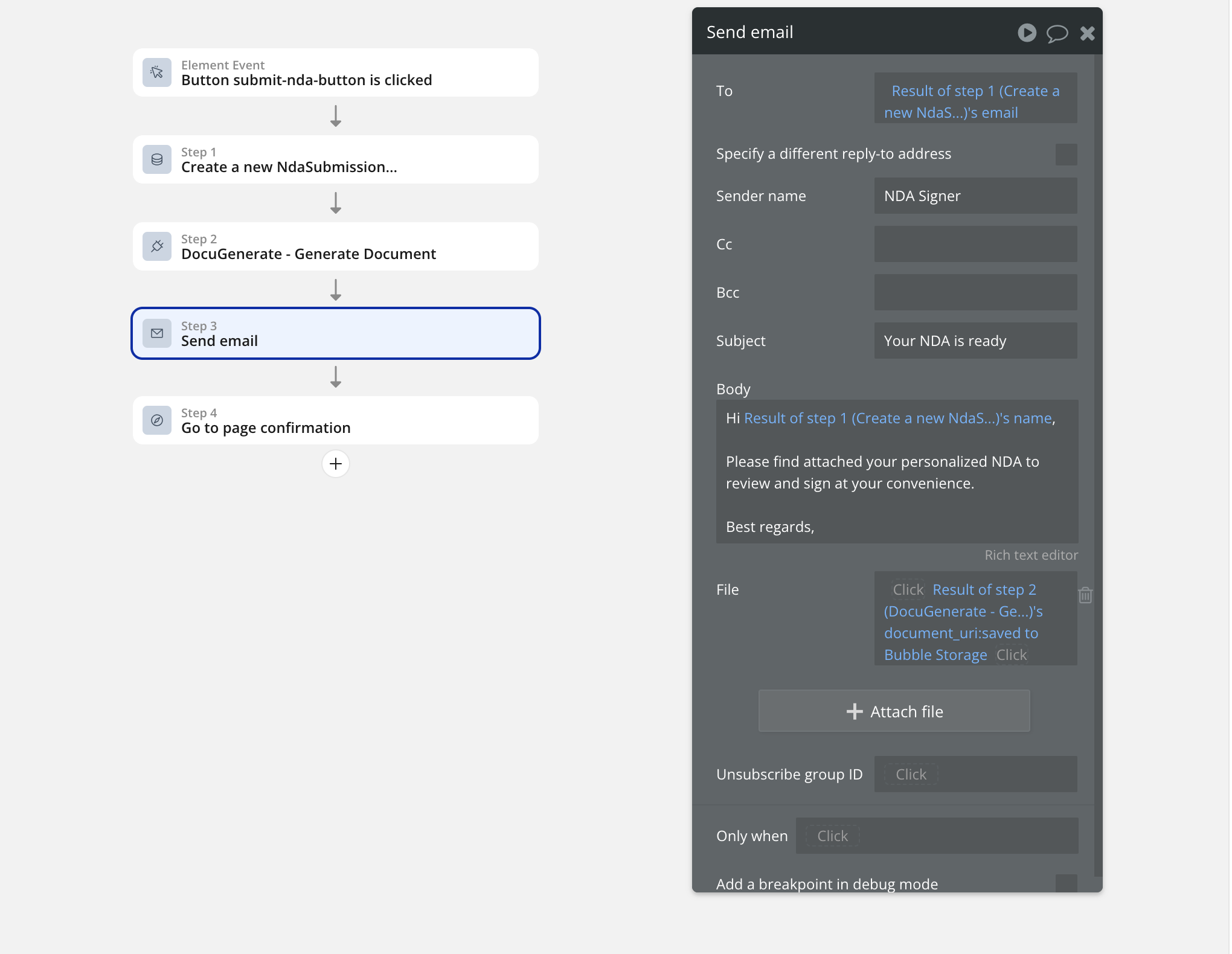Open Step 1 Create a new NdaSubmission
Viewport: 1232px width, 954px height.
point(336,159)
